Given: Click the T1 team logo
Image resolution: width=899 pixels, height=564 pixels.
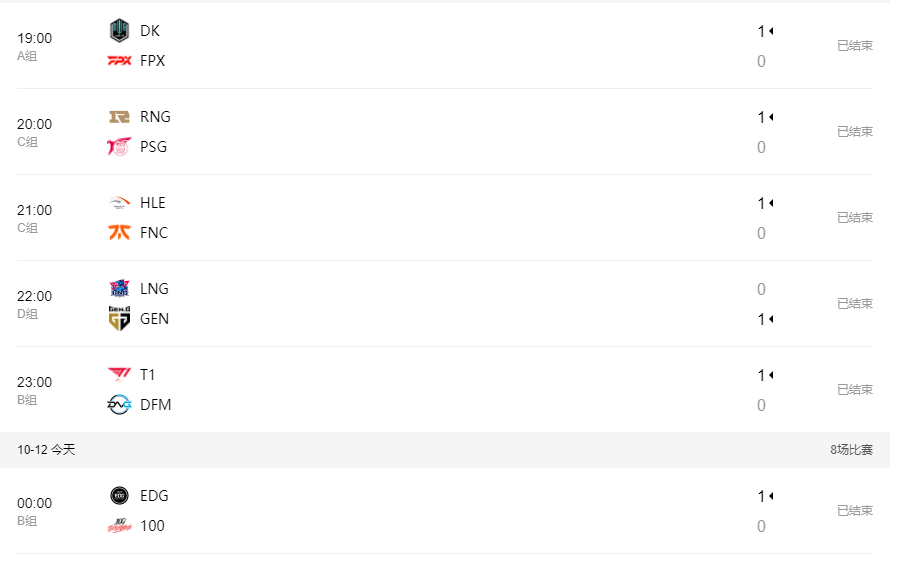Looking at the screenshot, I should click(119, 374).
